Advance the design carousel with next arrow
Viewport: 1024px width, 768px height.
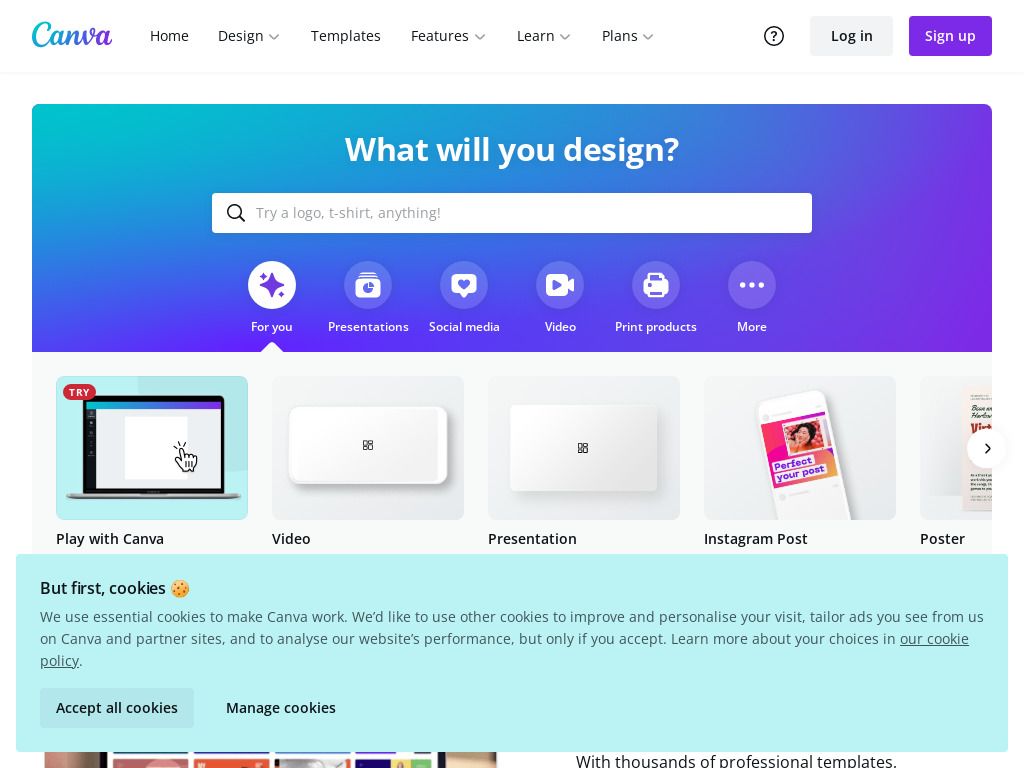coord(987,448)
